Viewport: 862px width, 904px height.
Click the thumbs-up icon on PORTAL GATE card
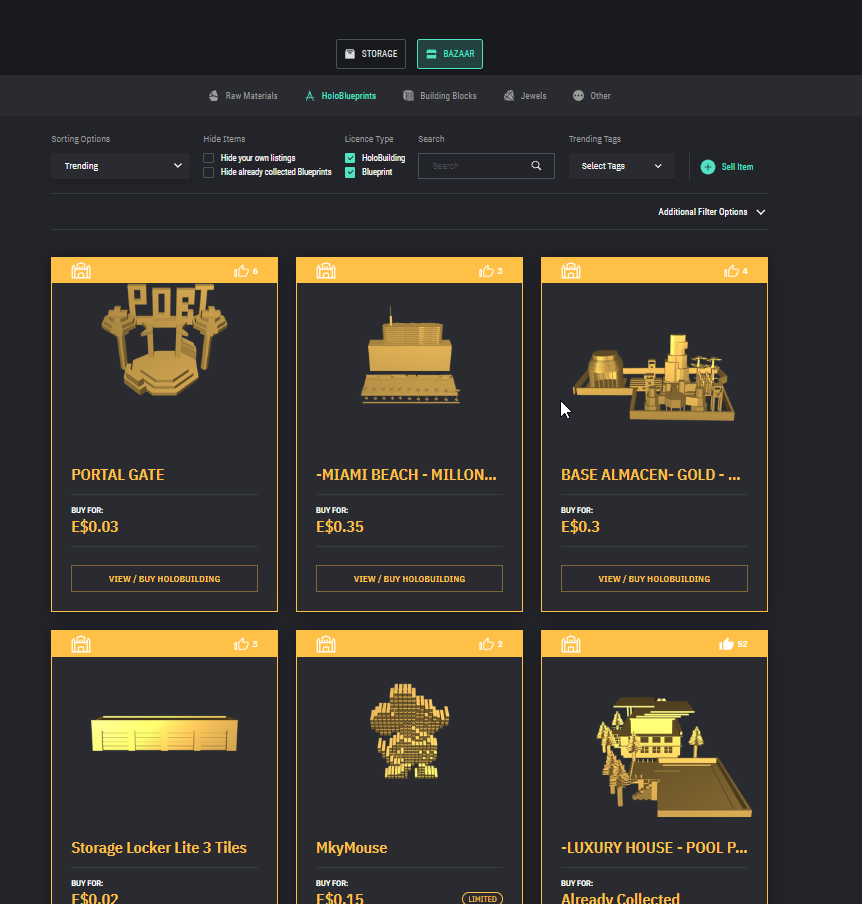click(241, 271)
